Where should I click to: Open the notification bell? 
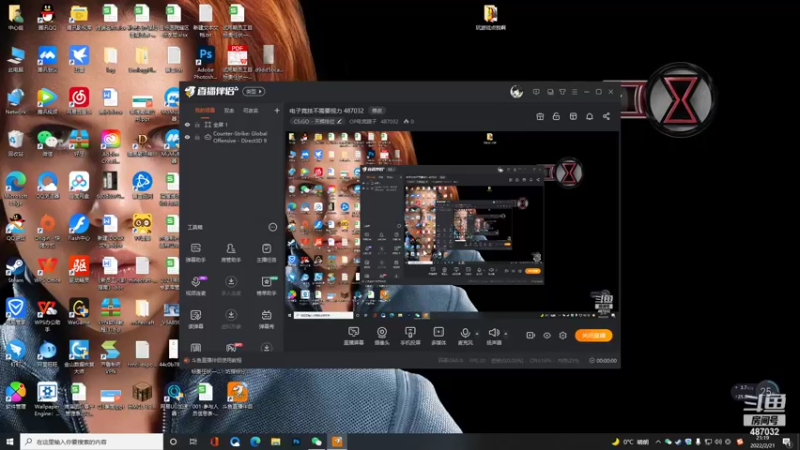click(x=589, y=116)
